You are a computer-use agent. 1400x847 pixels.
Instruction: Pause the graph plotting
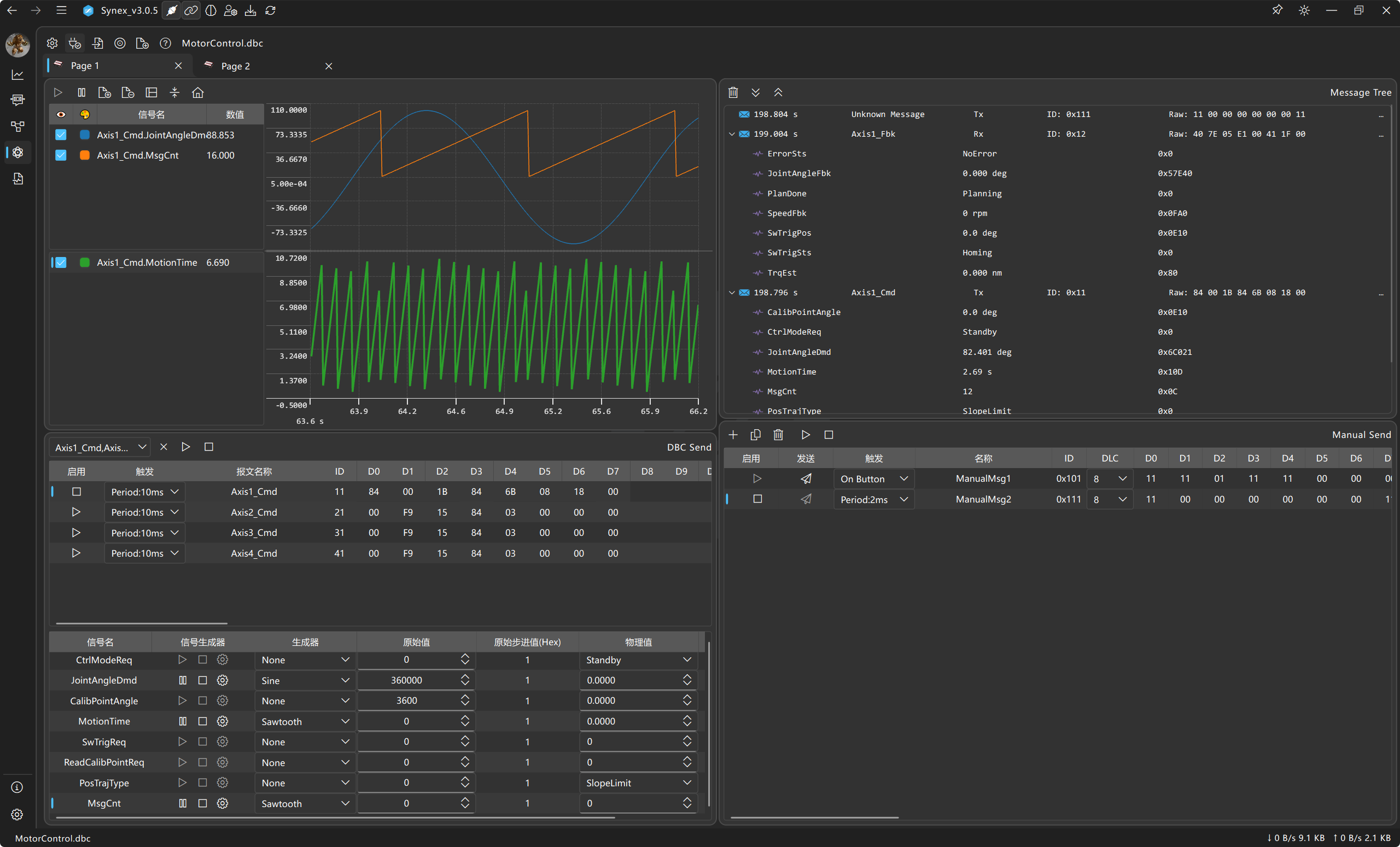[x=81, y=92]
